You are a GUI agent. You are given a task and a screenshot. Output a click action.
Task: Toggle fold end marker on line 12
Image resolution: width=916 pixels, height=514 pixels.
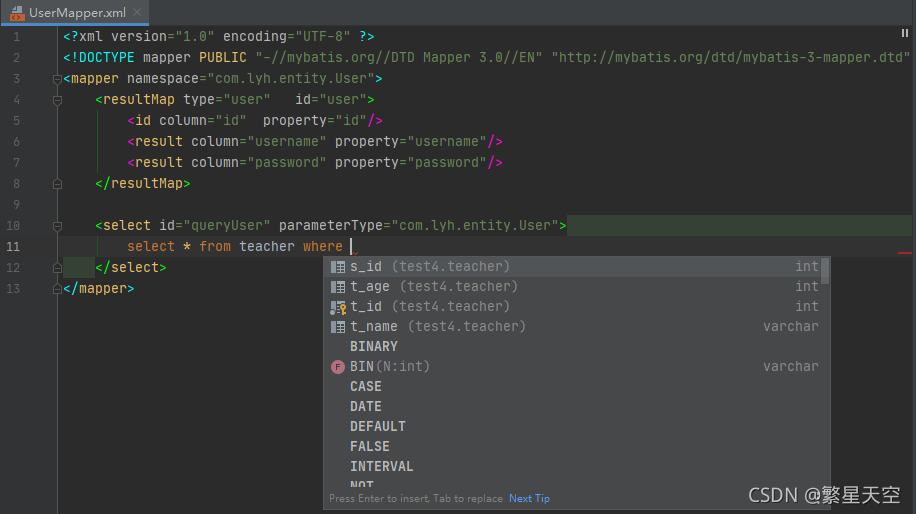(x=57, y=268)
